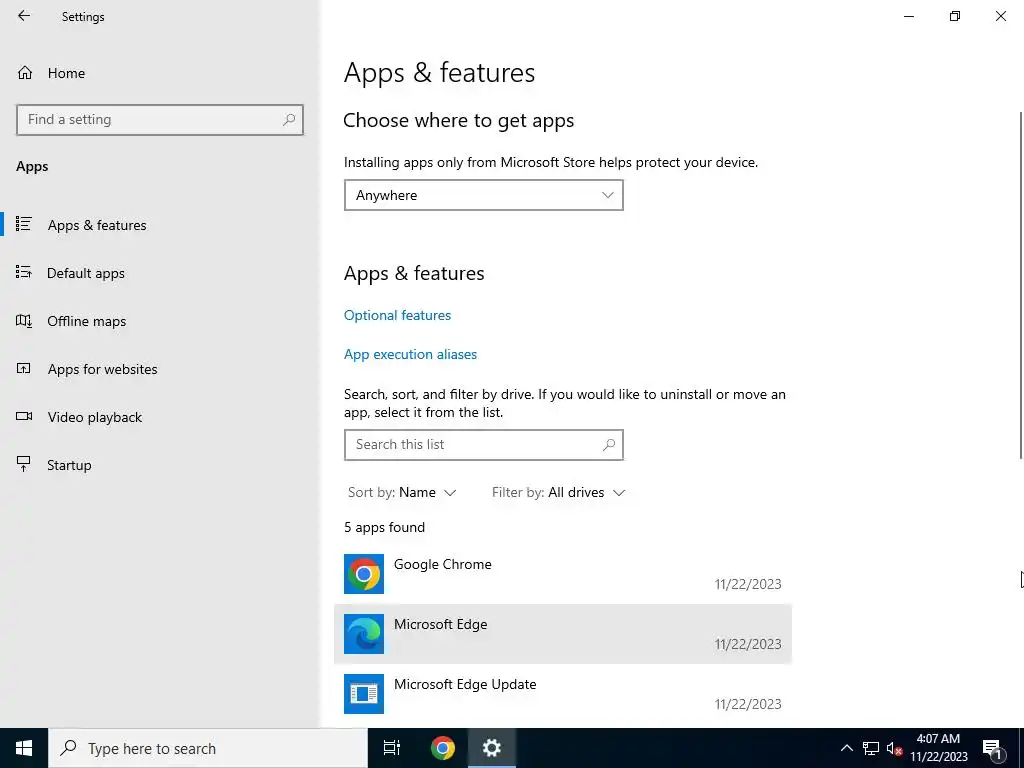Click the Settings gear on the taskbar
Image resolution: width=1024 pixels, height=768 pixels.
[492, 748]
